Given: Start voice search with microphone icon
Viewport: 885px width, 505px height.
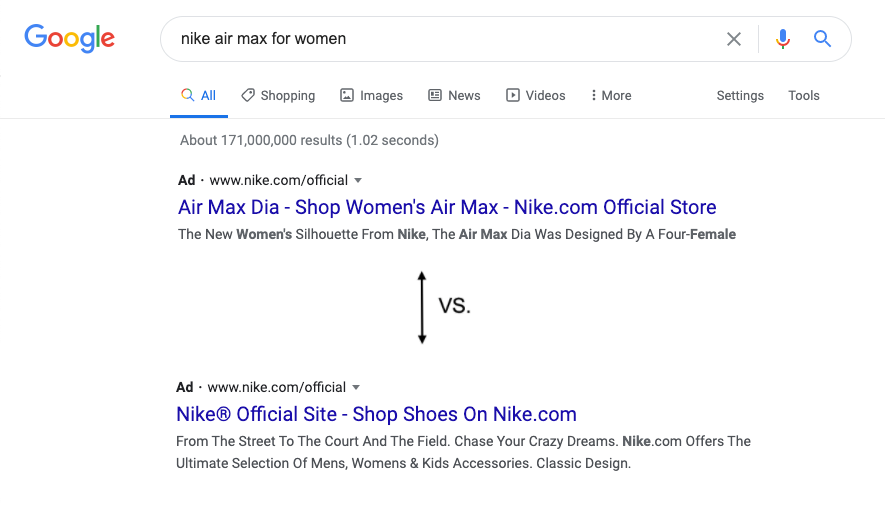Looking at the screenshot, I should [x=782, y=39].
